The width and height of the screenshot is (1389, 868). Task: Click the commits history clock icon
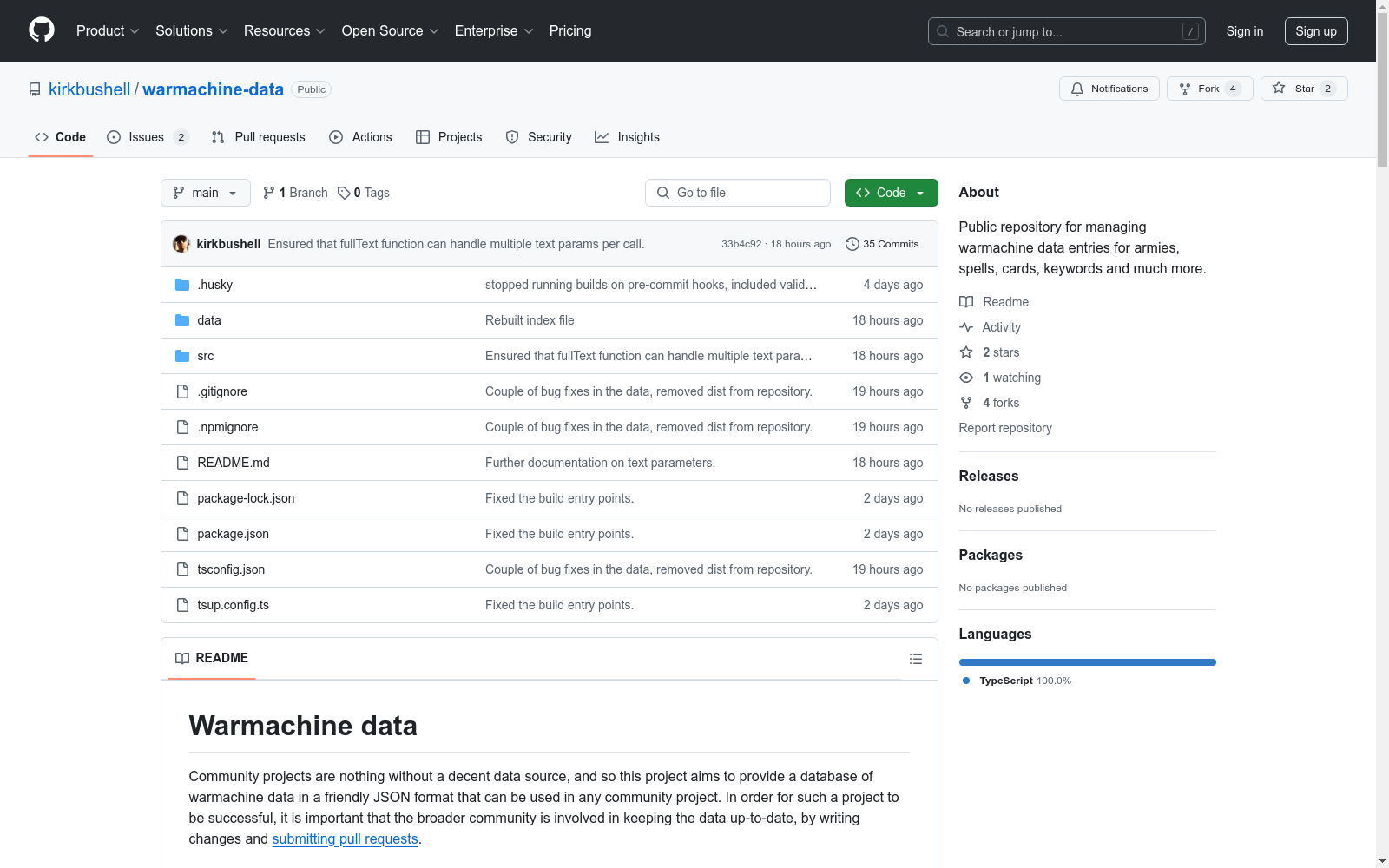click(x=852, y=244)
